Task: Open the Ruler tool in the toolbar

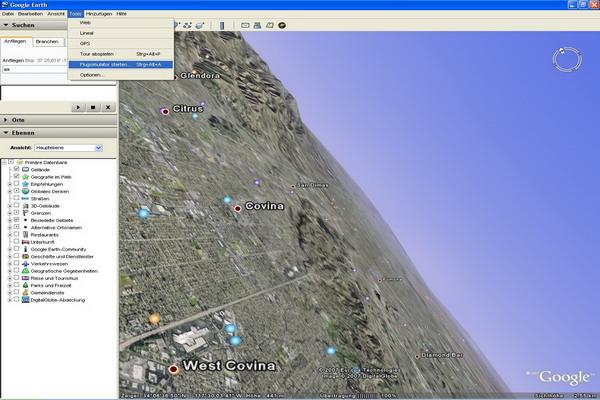Action: [x=222, y=25]
